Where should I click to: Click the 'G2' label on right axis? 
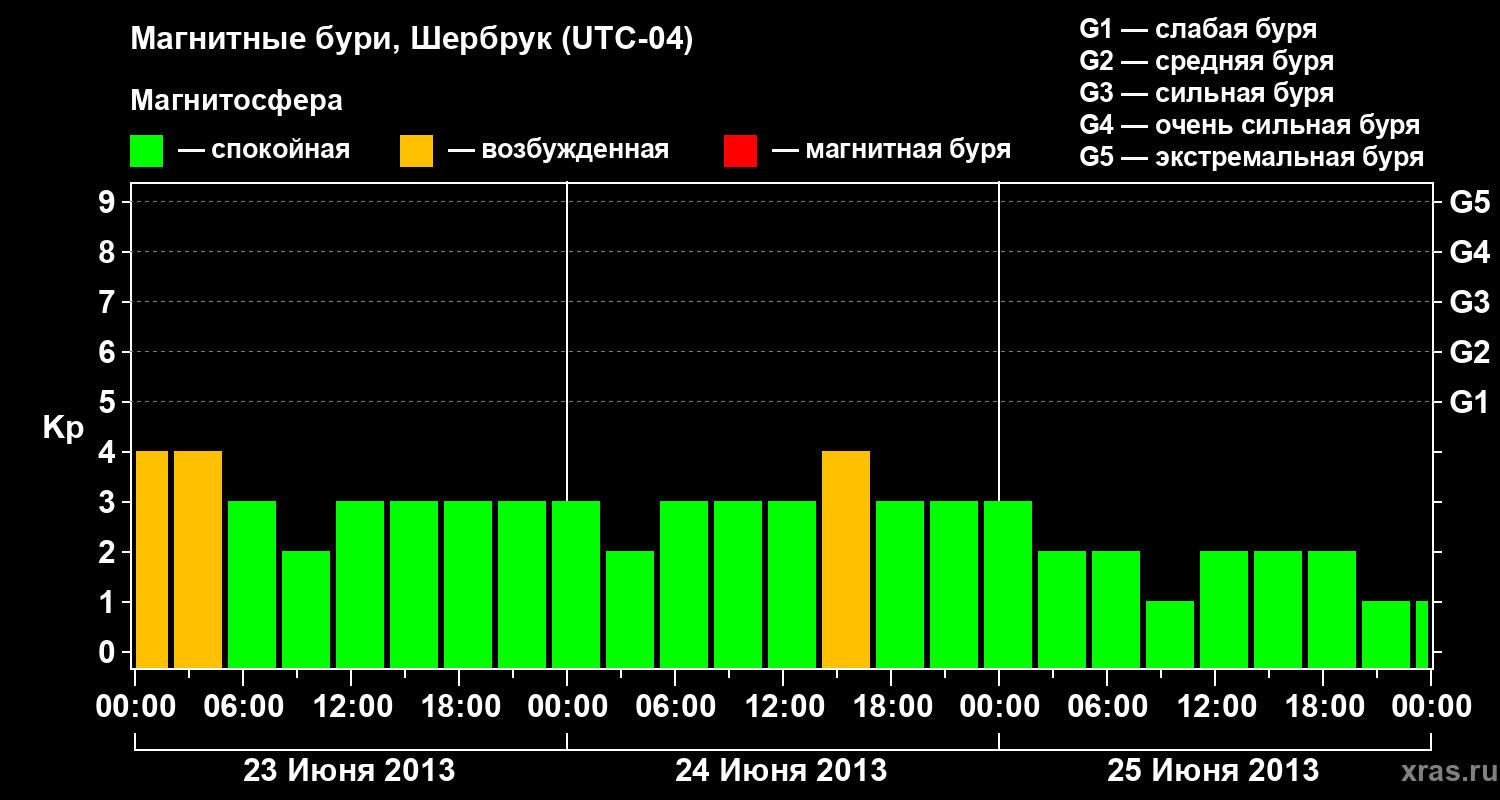pos(1469,352)
